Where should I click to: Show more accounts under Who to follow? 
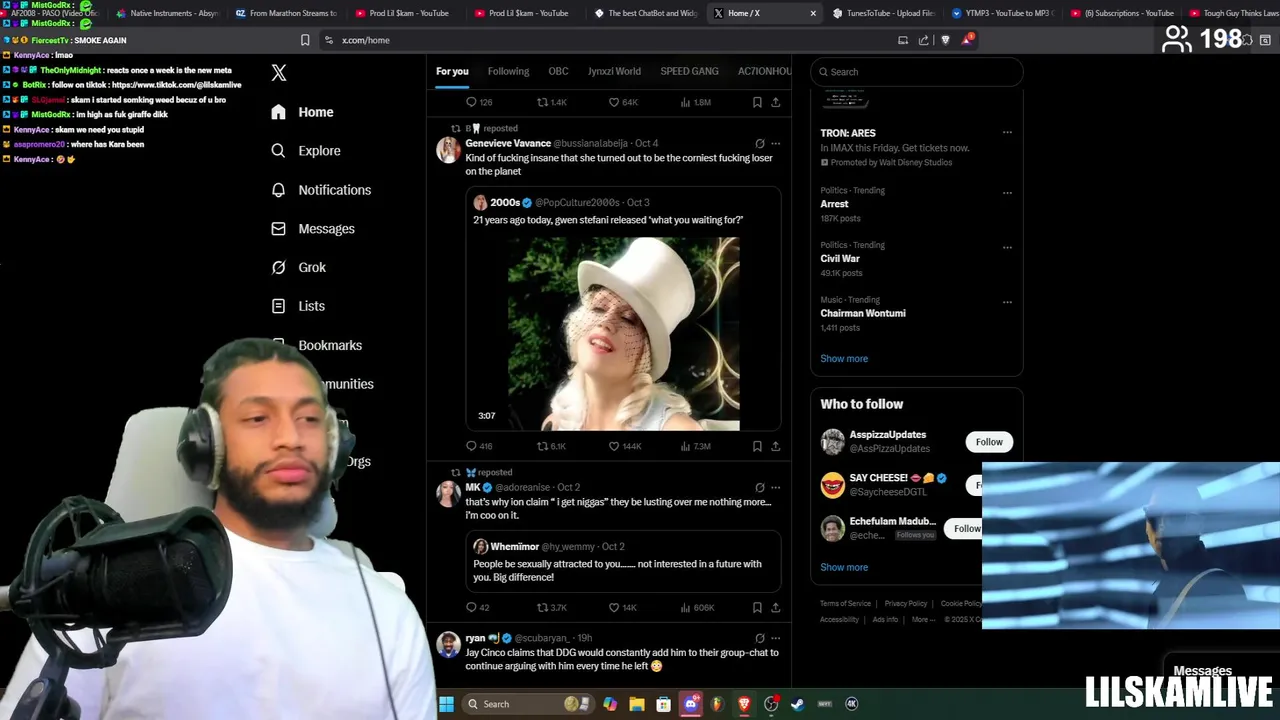click(844, 567)
